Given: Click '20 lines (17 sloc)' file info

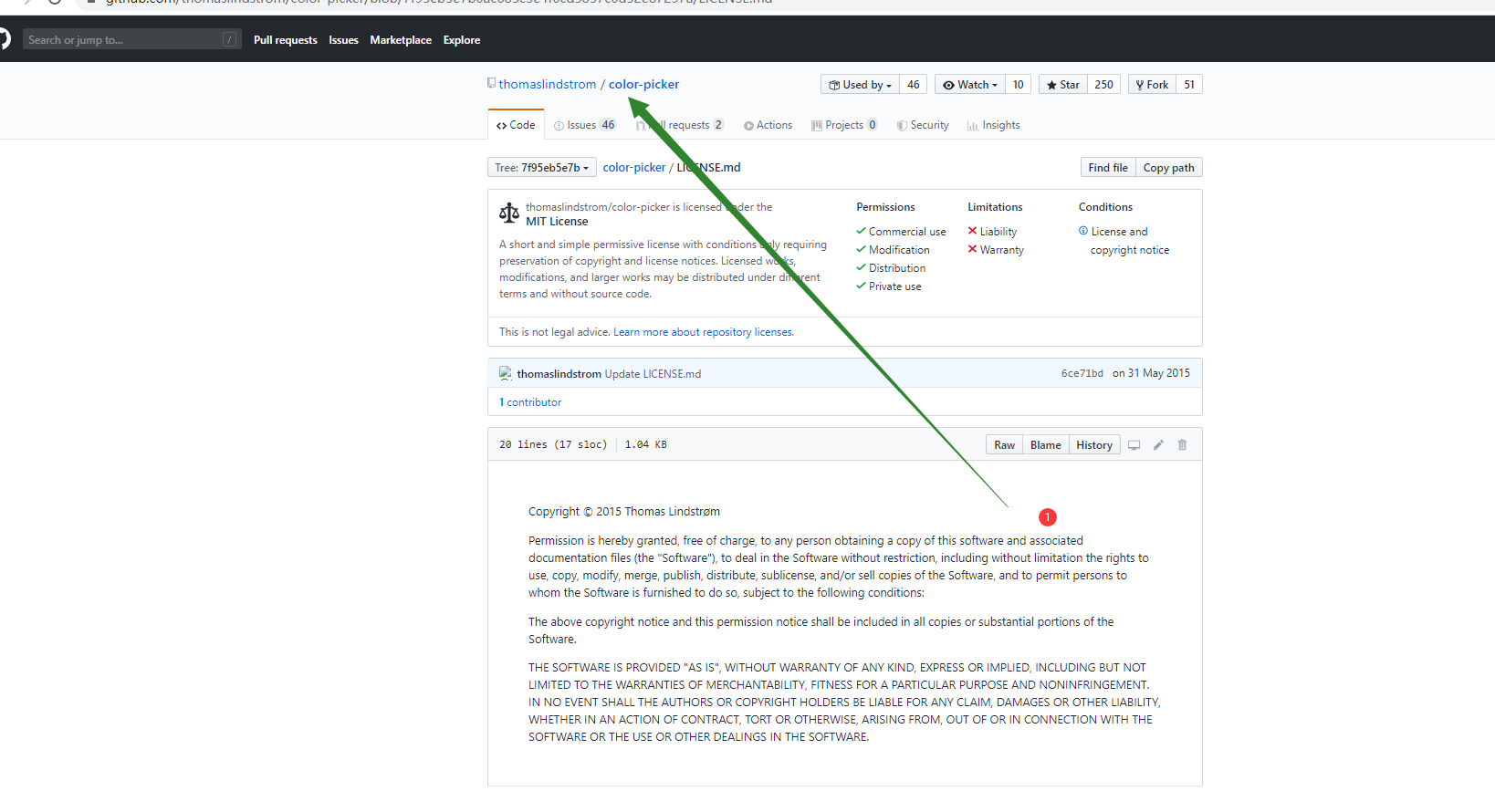Looking at the screenshot, I should coord(553,445).
